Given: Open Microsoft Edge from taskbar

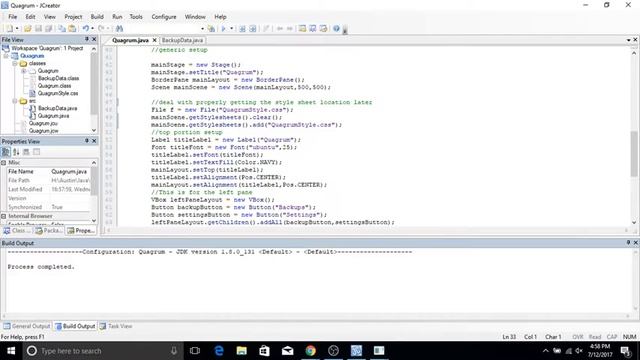Looking at the screenshot, I should [x=219, y=351].
